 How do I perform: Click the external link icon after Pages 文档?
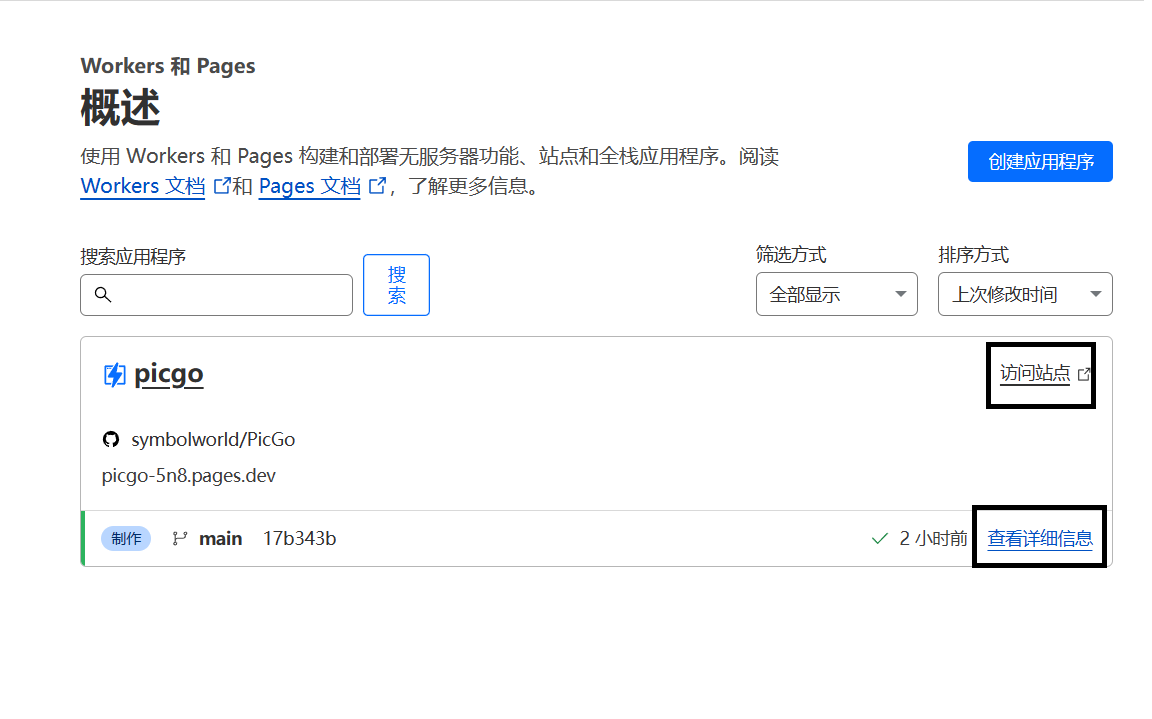[377, 186]
